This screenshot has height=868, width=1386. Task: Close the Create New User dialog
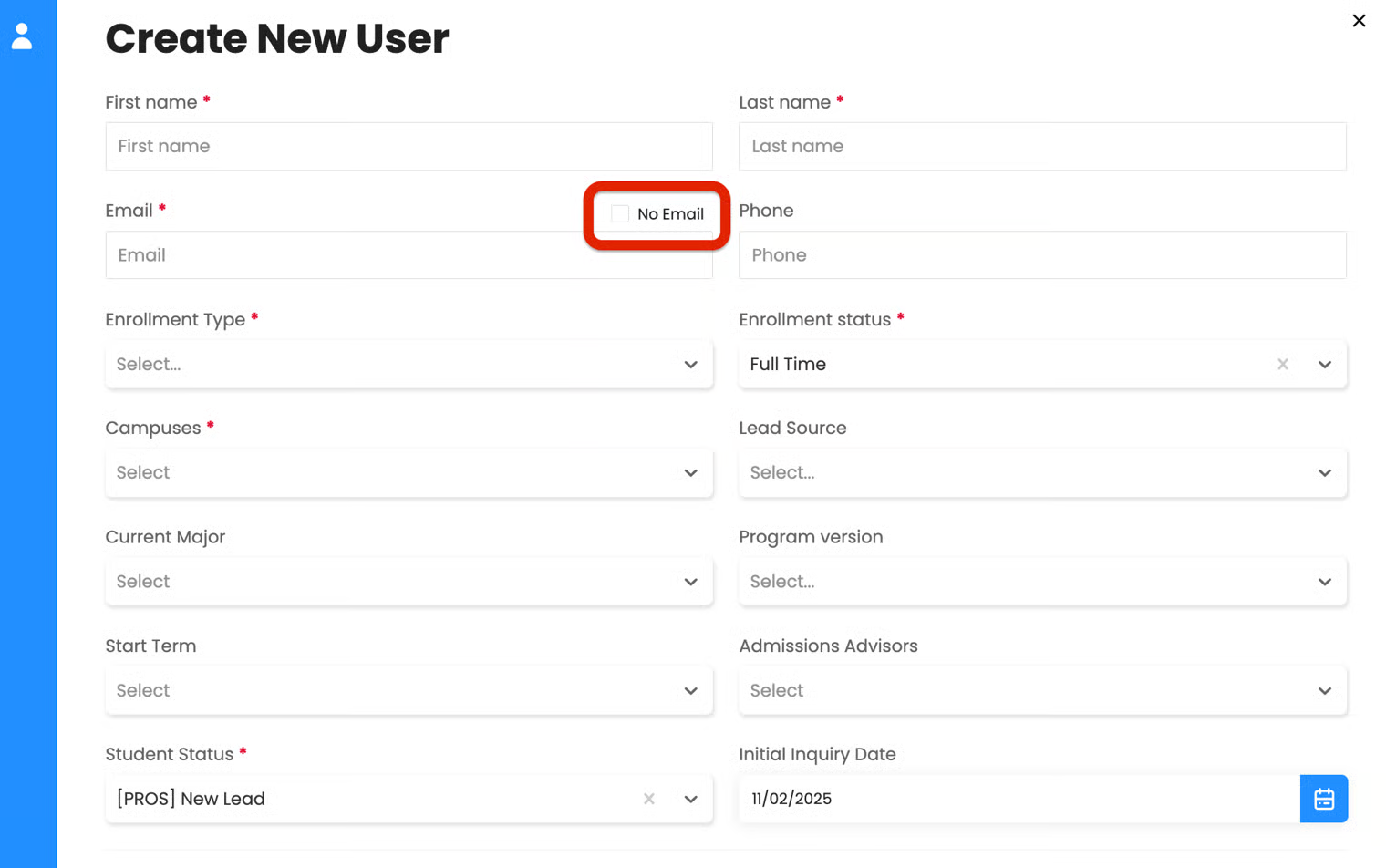click(1359, 21)
